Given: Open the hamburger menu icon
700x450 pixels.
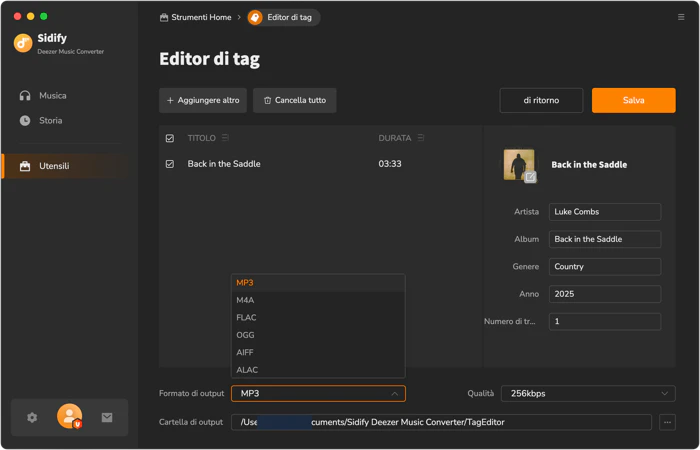Looking at the screenshot, I should pos(681,17).
